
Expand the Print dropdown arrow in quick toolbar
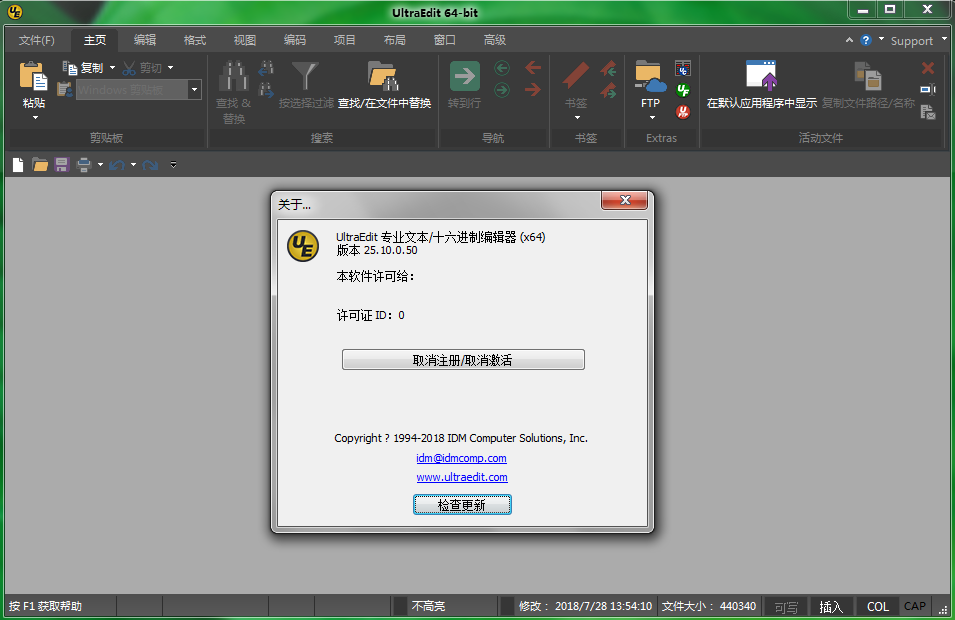coord(100,164)
